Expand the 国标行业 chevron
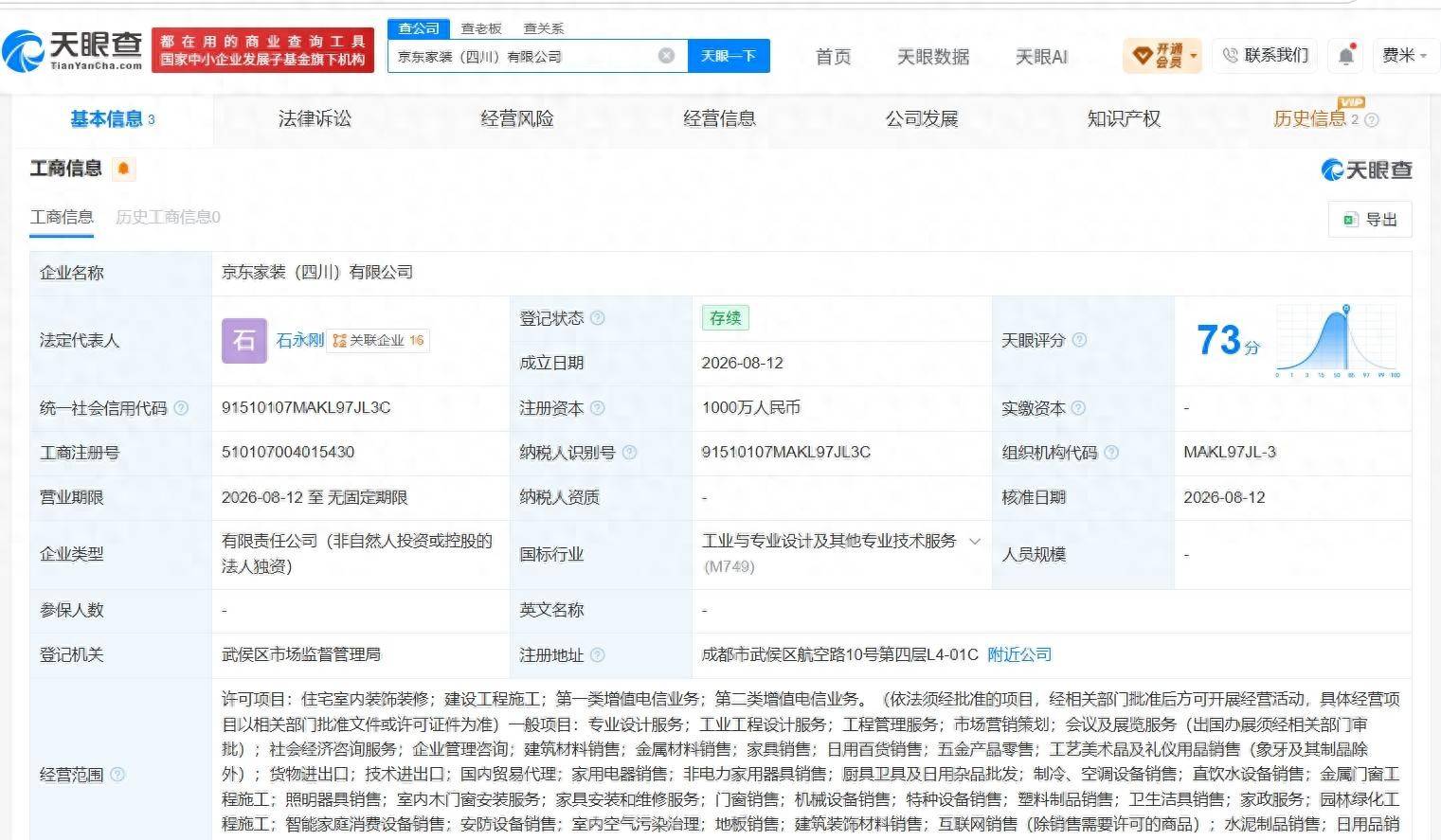Viewport: 1441px width, 840px height. click(x=975, y=542)
